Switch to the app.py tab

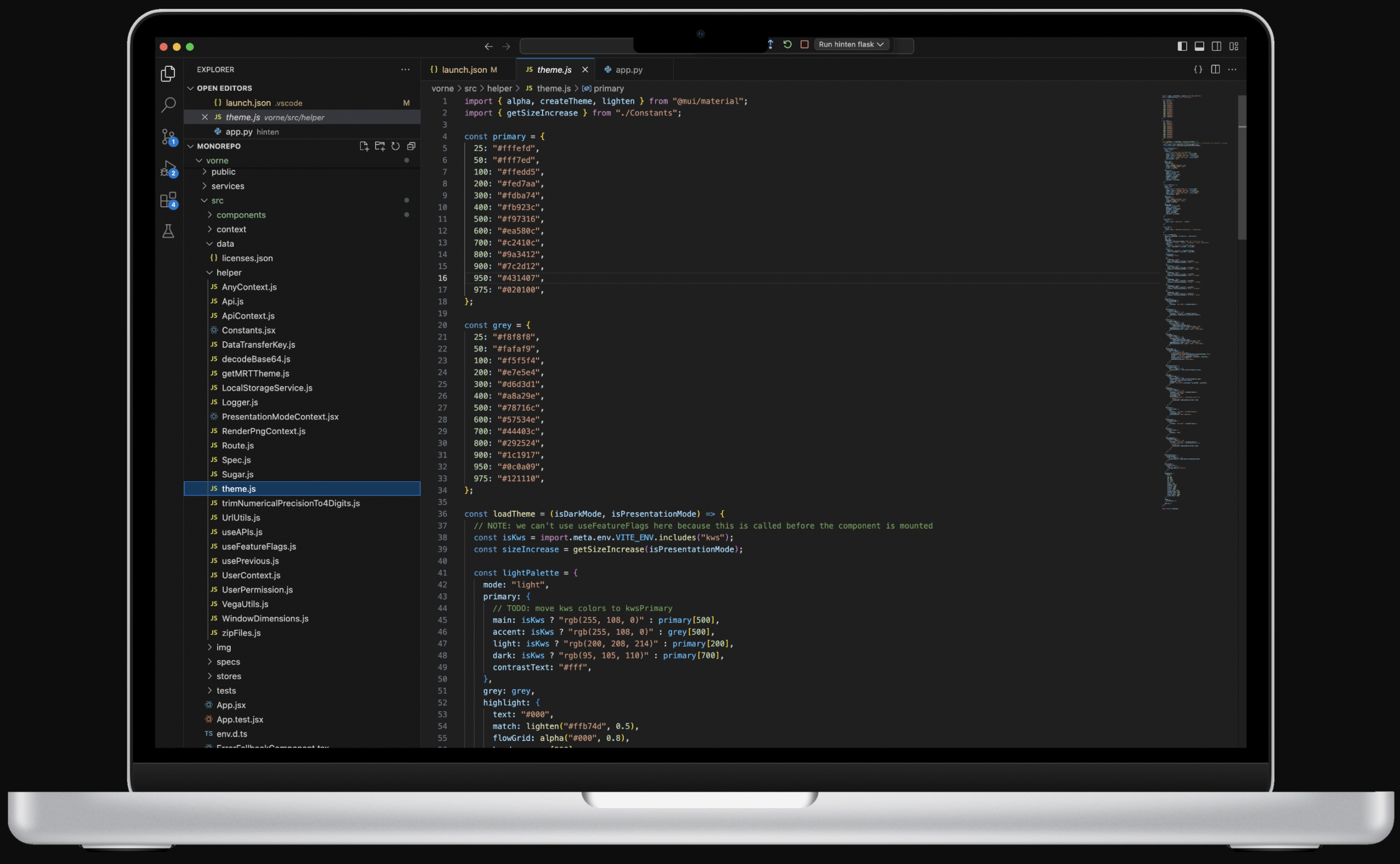(x=628, y=69)
